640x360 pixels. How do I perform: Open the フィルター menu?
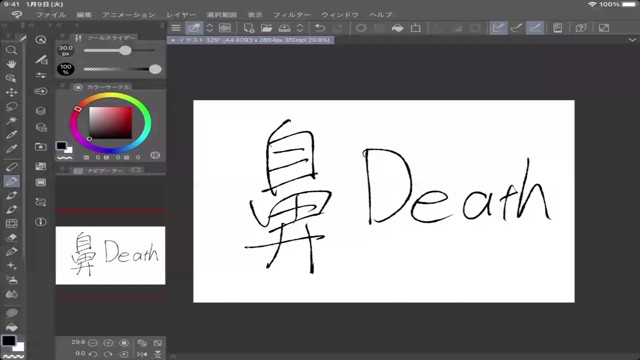tap(292, 15)
